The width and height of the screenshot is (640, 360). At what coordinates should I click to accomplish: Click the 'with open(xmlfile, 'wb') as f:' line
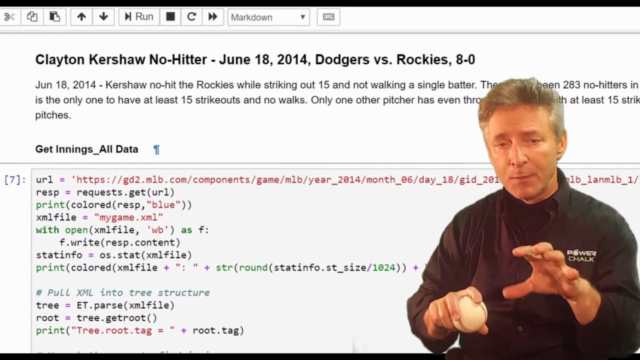coord(122,230)
